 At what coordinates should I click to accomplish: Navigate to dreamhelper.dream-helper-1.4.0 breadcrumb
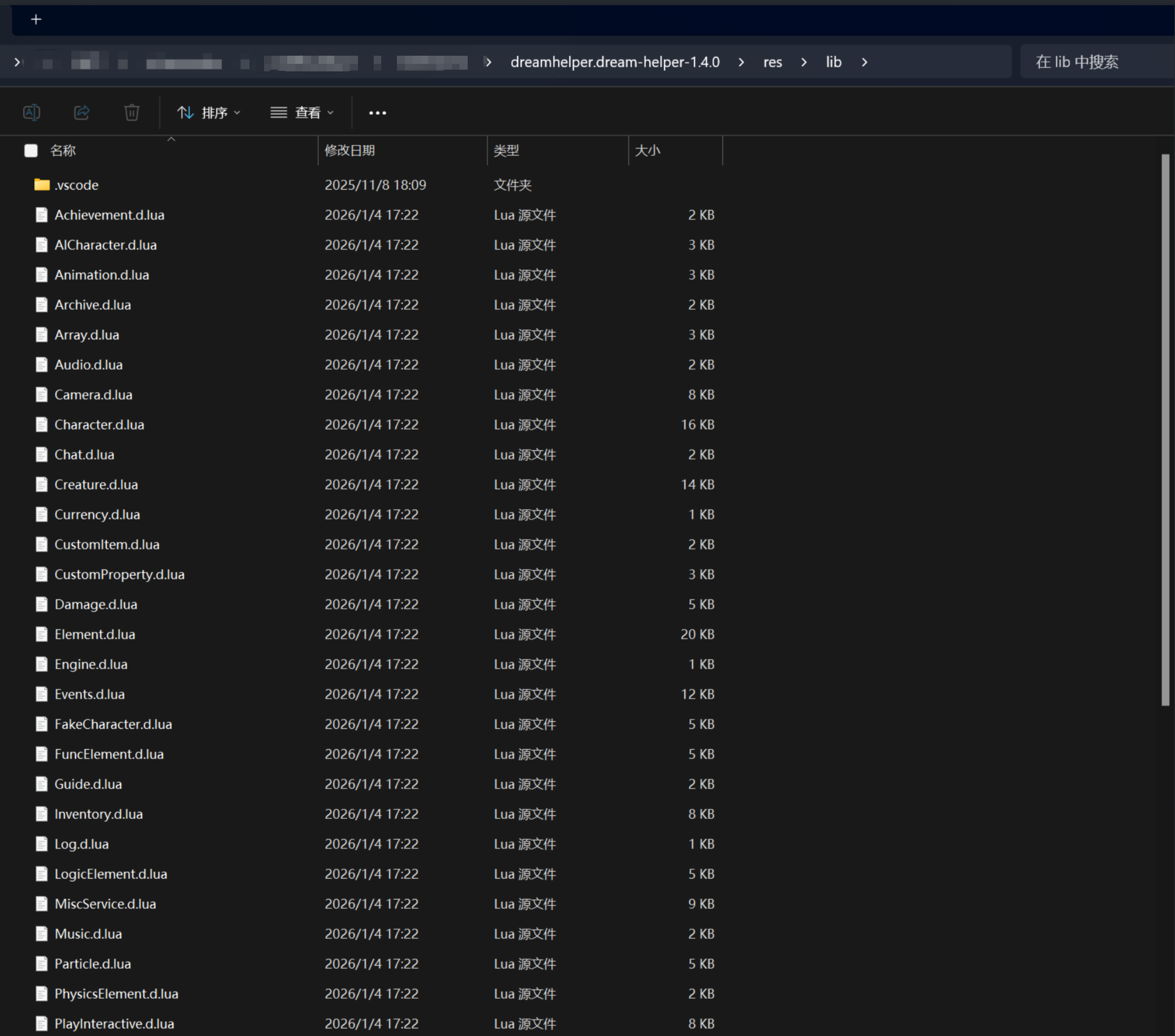pyautogui.click(x=614, y=62)
